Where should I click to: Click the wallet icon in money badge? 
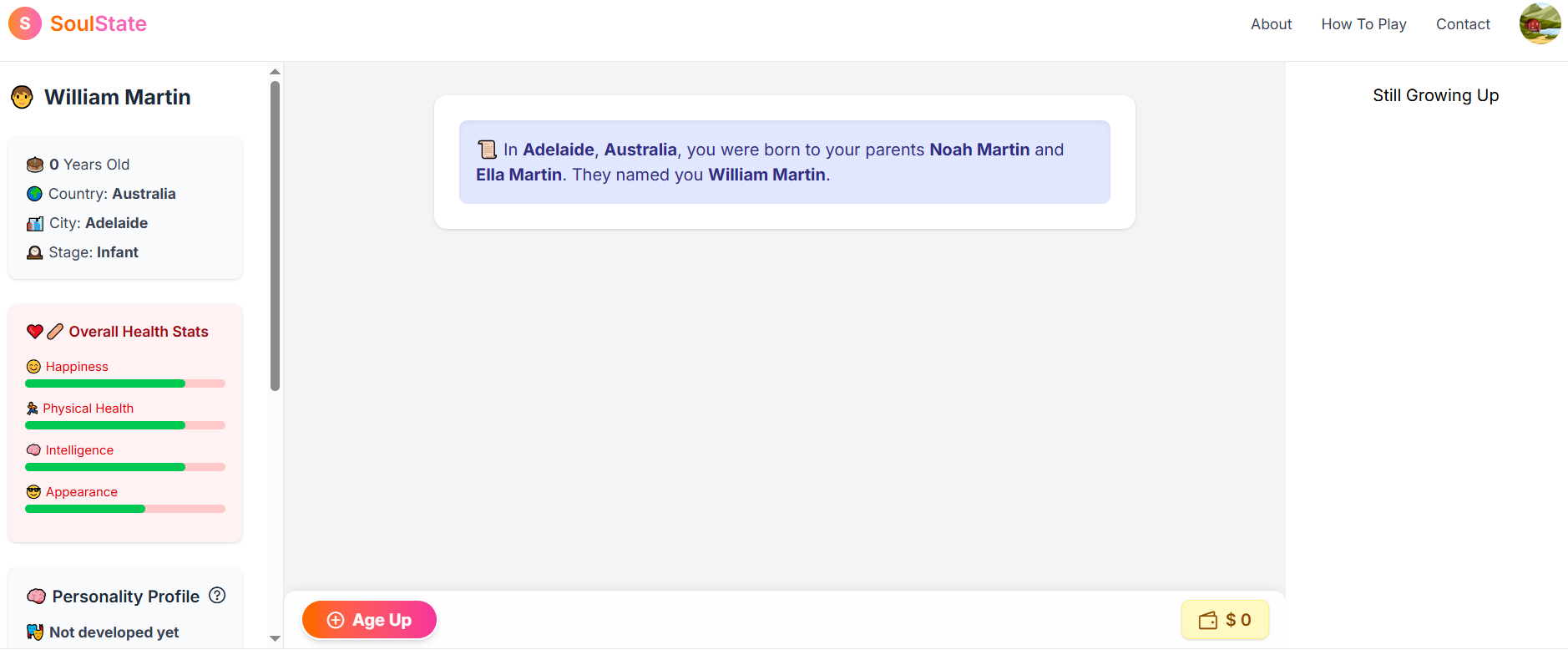(x=1208, y=620)
